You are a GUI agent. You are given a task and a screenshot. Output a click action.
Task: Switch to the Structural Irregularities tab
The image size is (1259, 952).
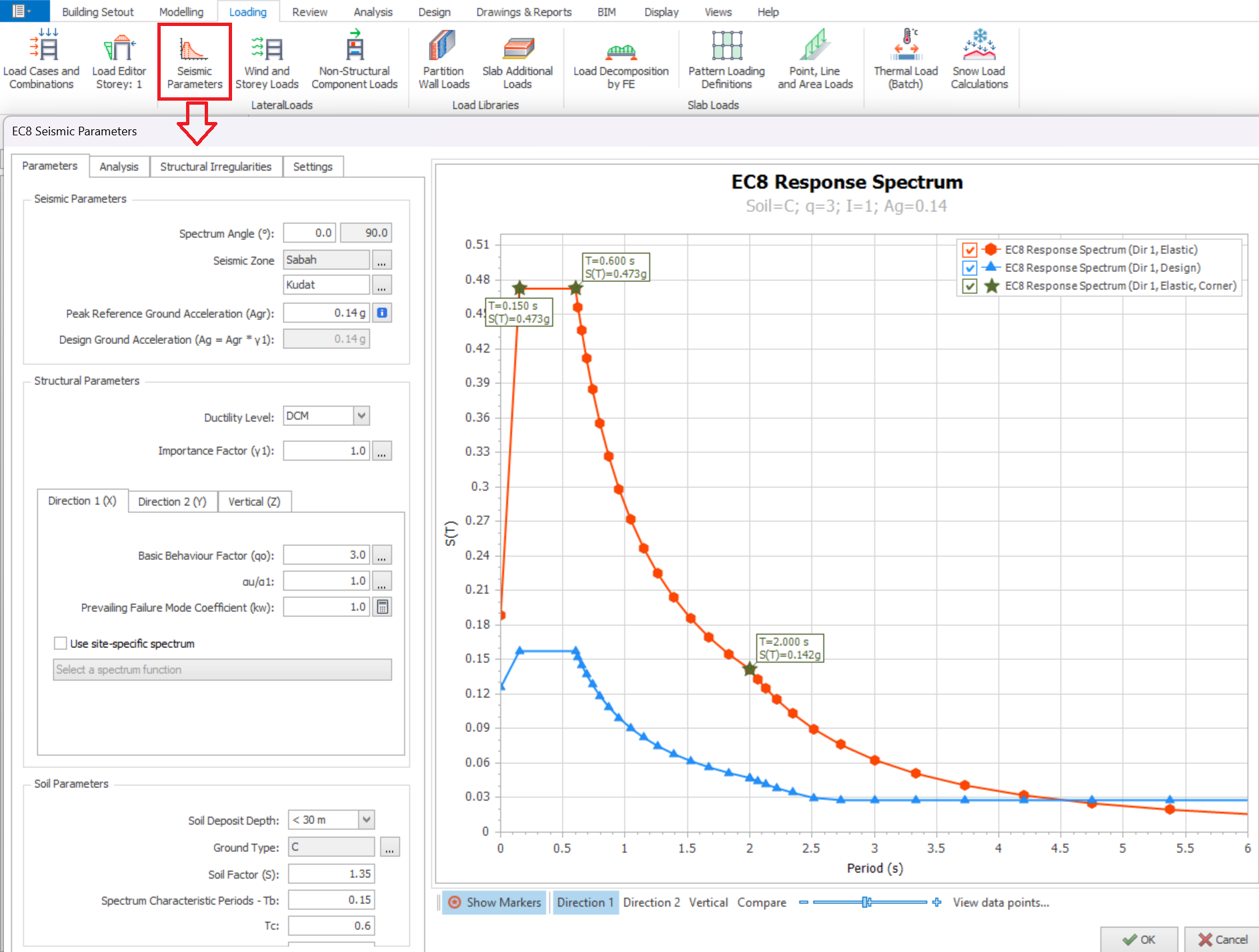[215, 167]
